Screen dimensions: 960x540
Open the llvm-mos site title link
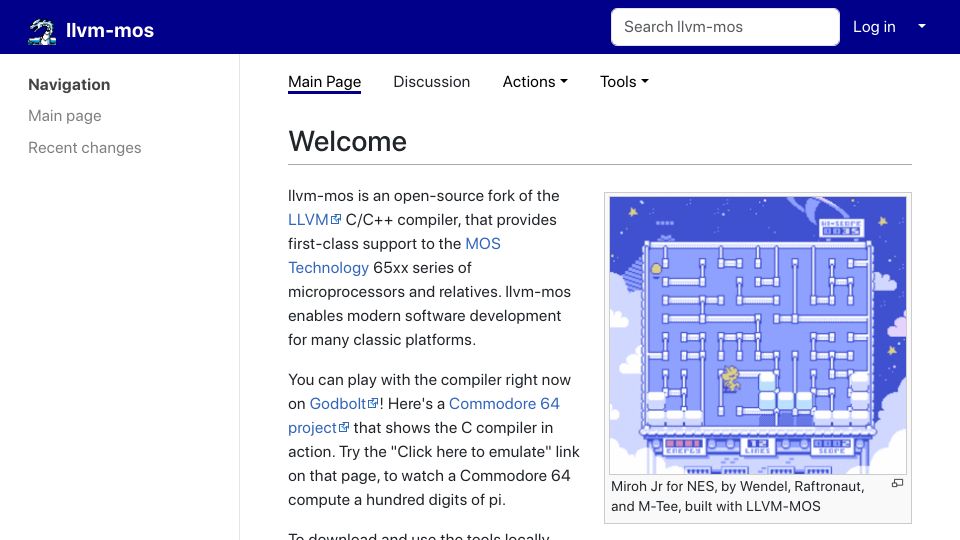click(110, 31)
